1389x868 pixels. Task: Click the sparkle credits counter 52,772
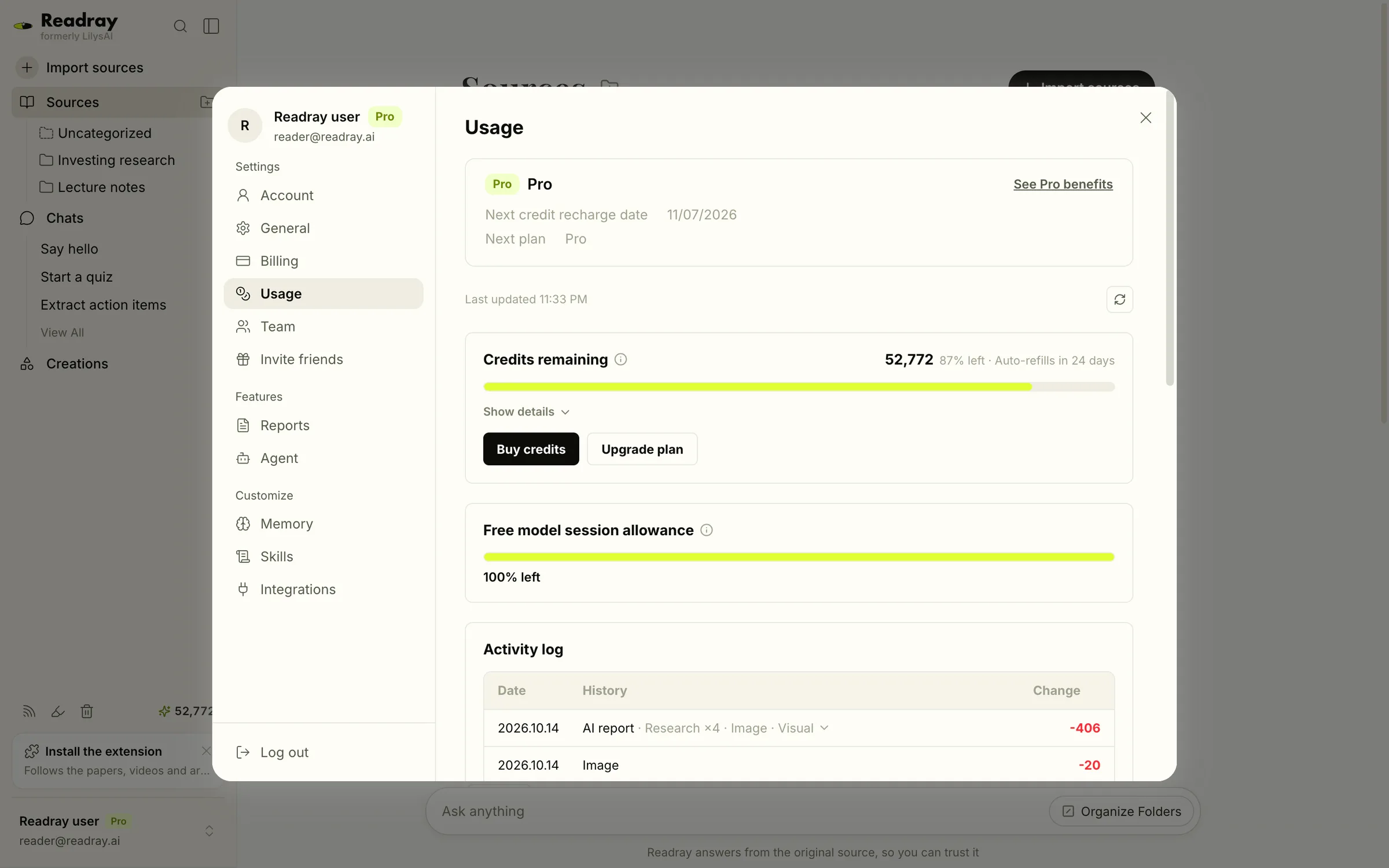186,711
